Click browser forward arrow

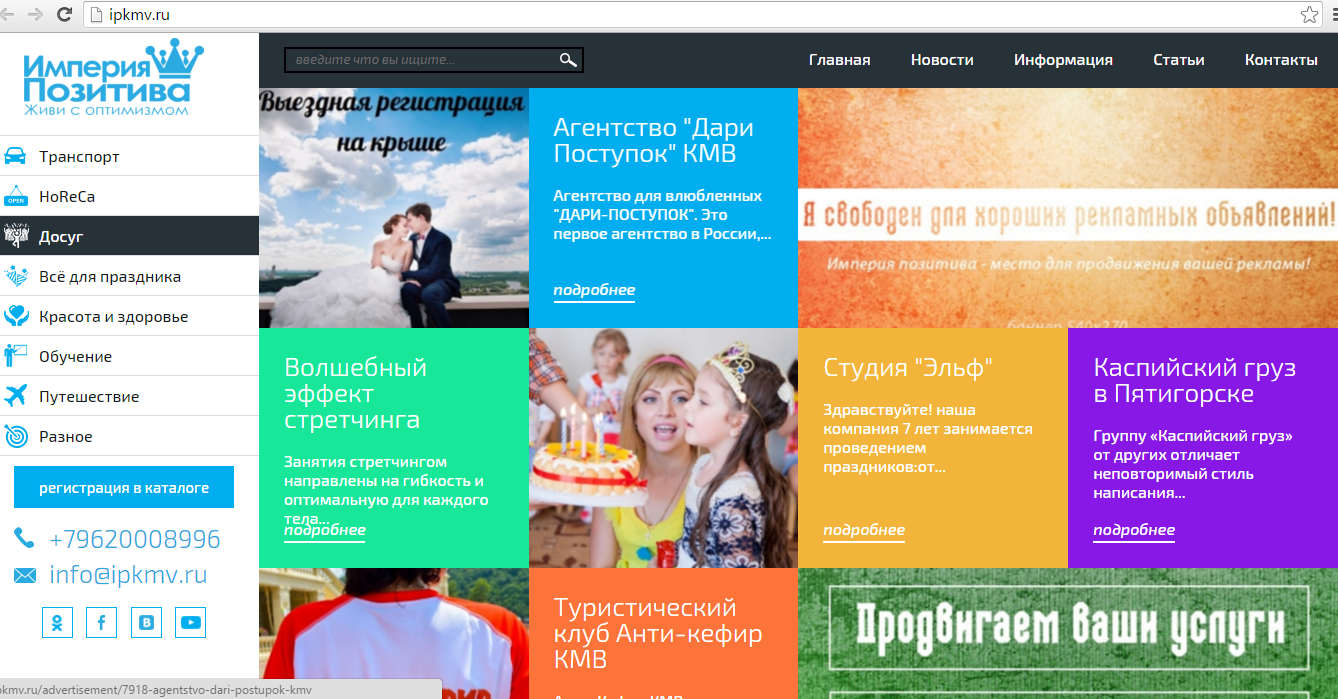35,15
